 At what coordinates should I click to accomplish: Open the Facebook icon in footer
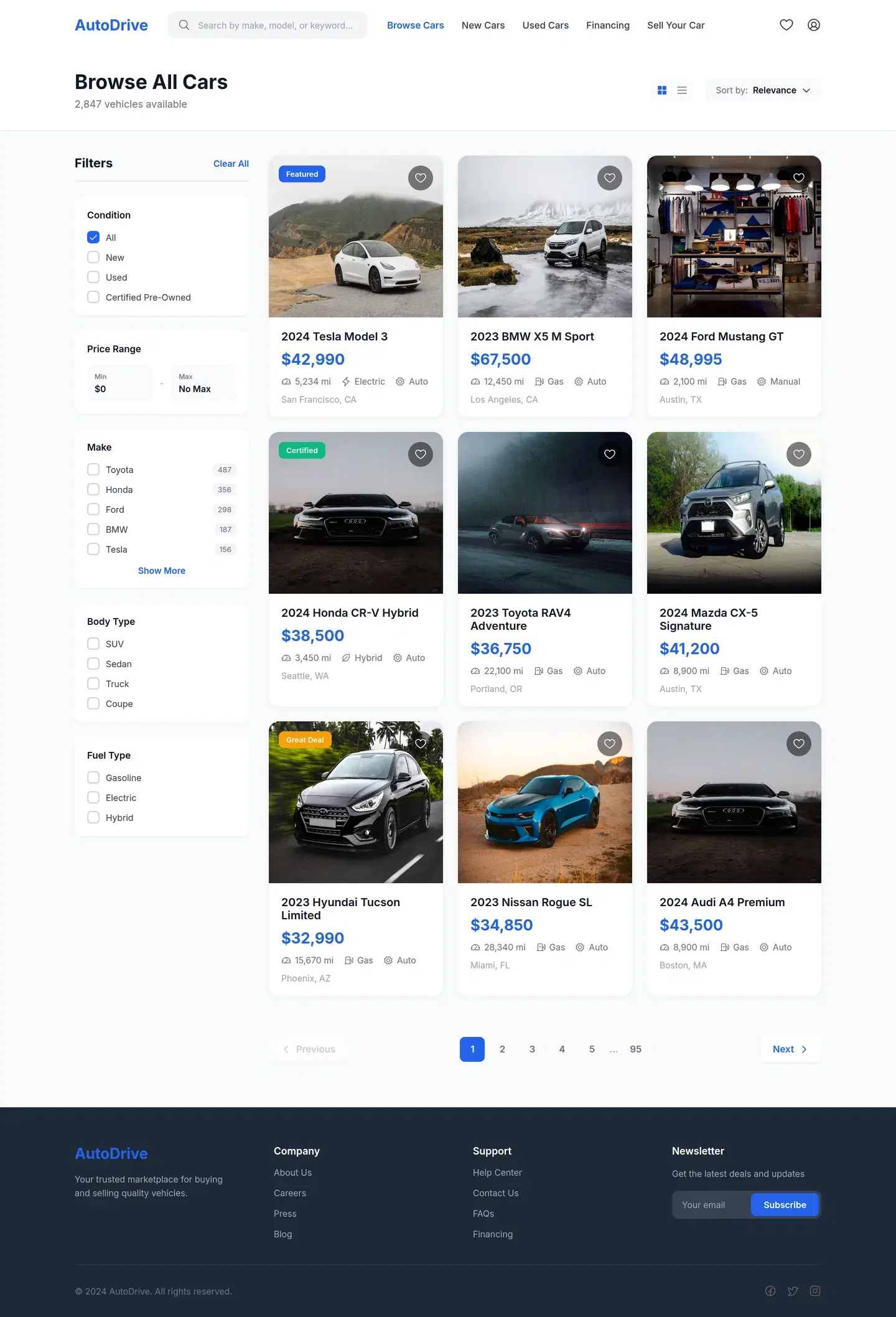coord(770,1291)
